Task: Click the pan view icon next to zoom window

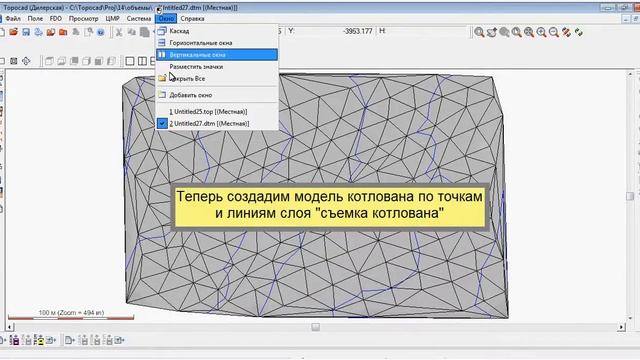Action: 492,32
